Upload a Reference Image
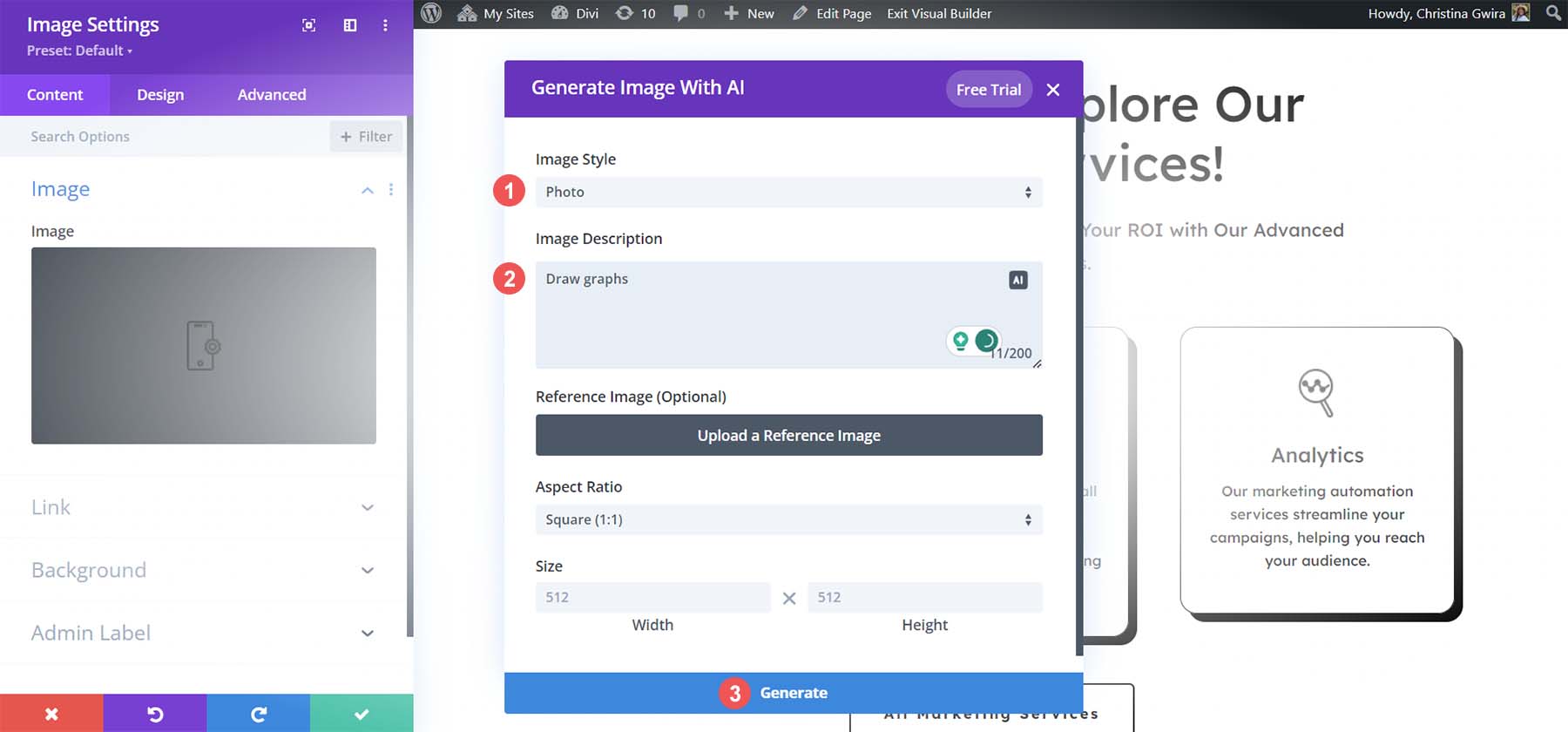1568x732 pixels. [x=789, y=435]
